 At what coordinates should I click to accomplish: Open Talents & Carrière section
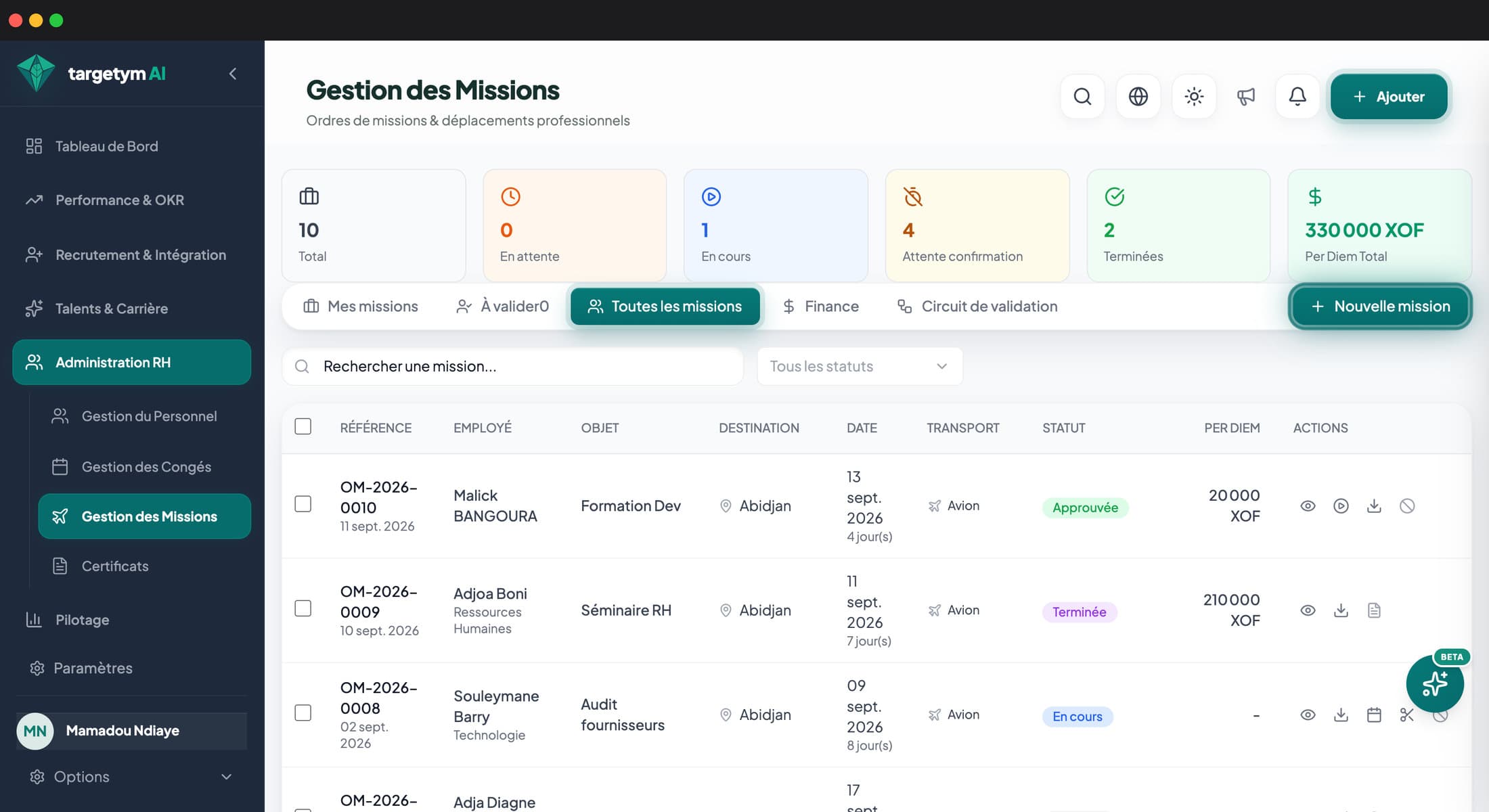131,309
